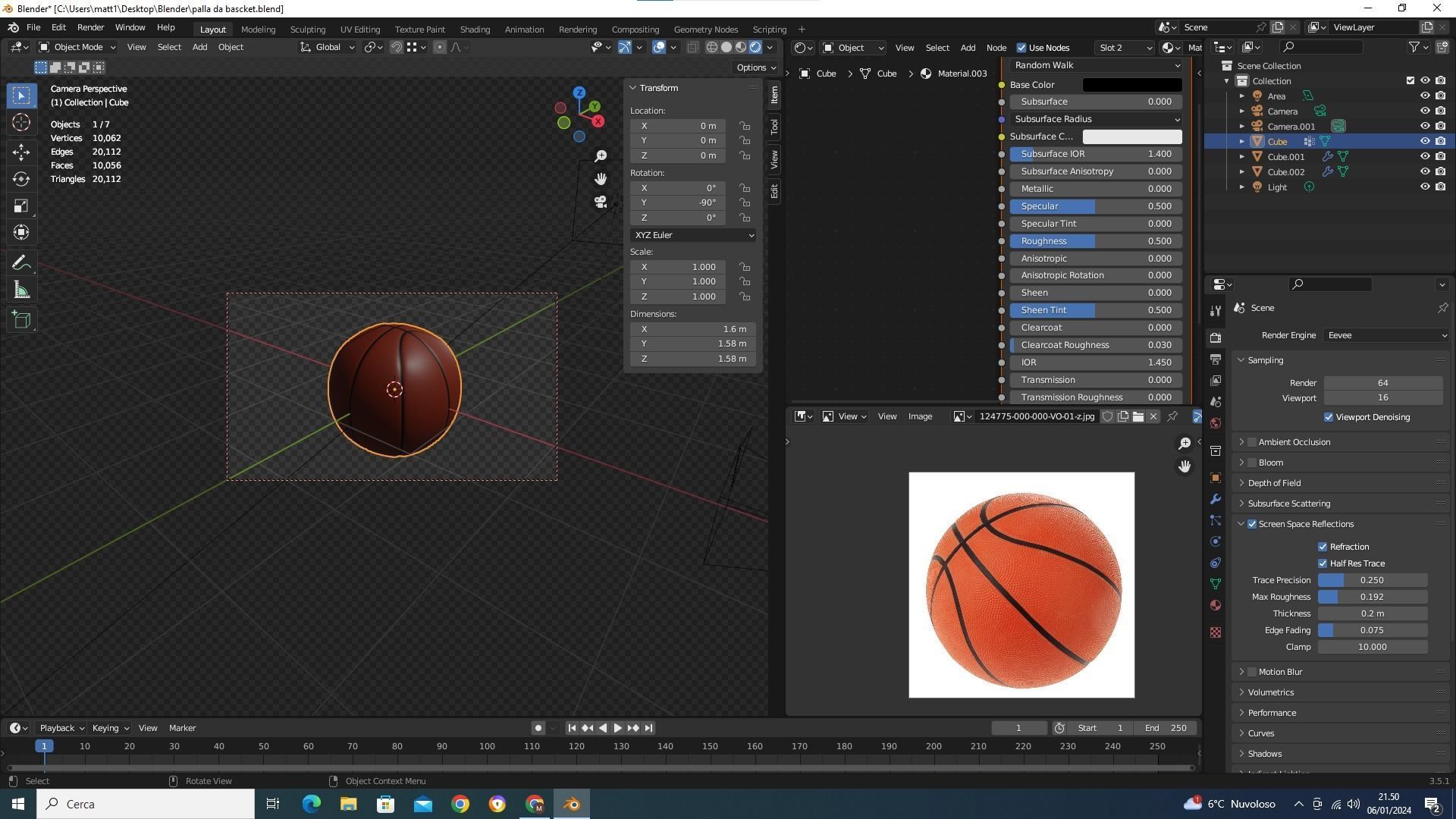Select the Scale tool
Image resolution: width=1456 pixels, height=819 pixels.
click(21, 206)
